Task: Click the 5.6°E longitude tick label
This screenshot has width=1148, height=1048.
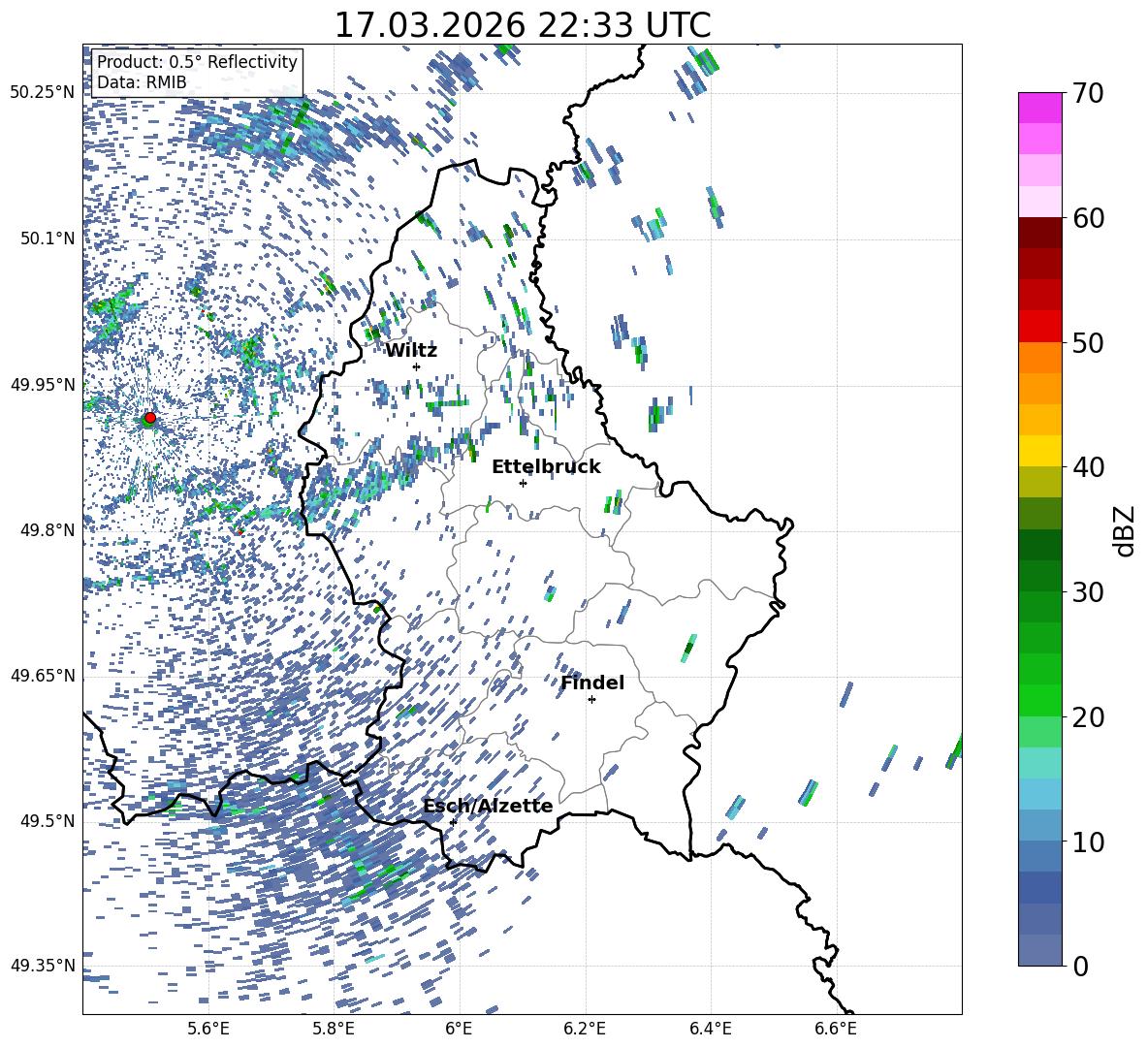Action: tap(208, 1029)
